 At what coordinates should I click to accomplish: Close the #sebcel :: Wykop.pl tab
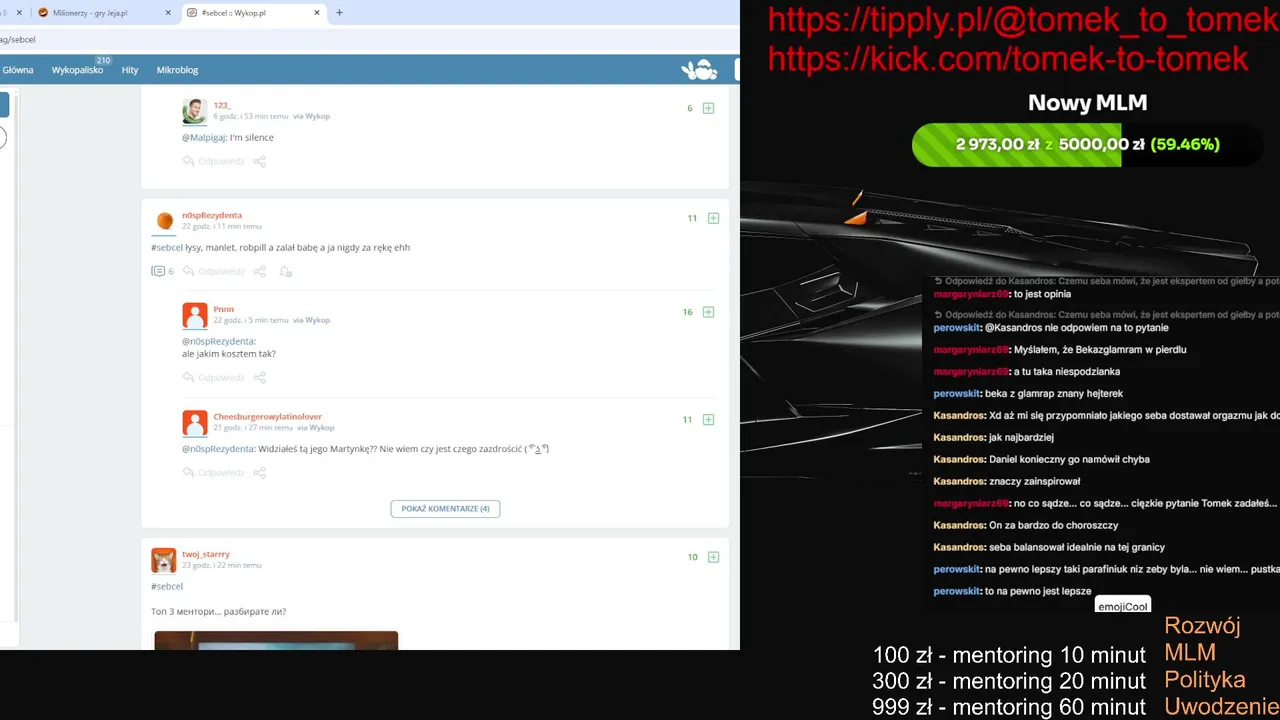point(318,13)
